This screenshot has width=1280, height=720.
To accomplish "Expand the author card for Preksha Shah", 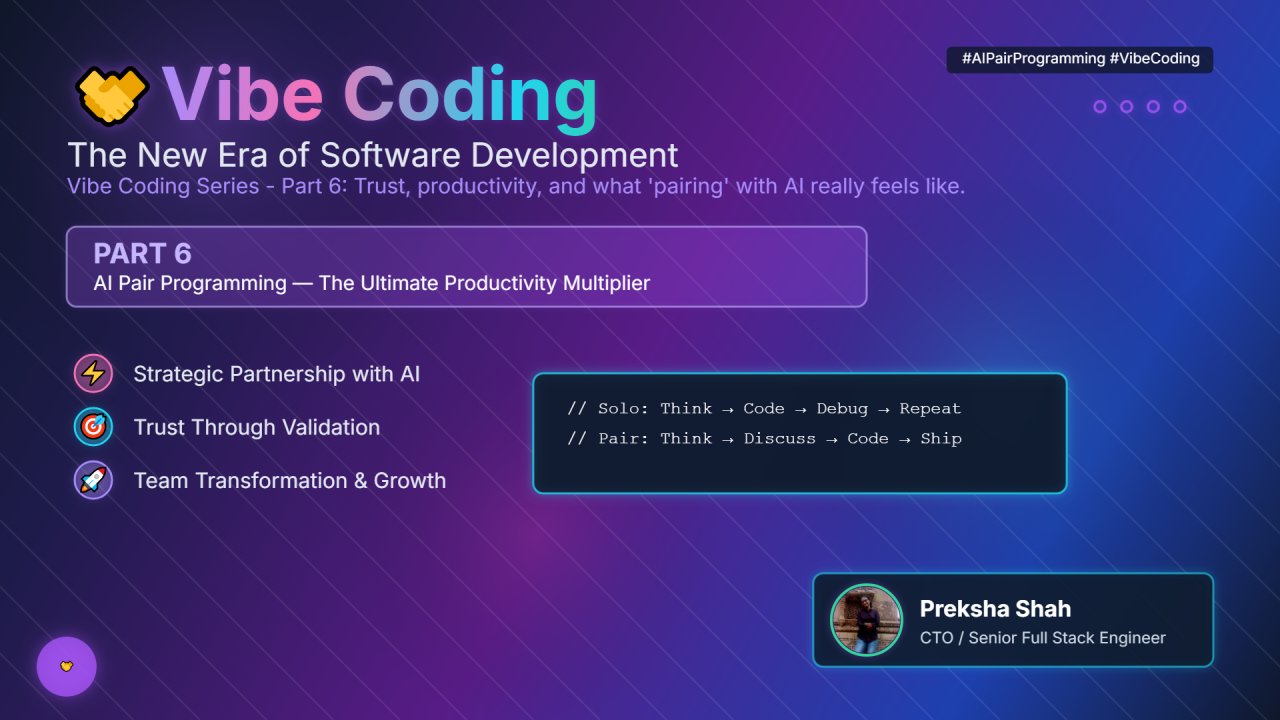I will (1014, 620).
